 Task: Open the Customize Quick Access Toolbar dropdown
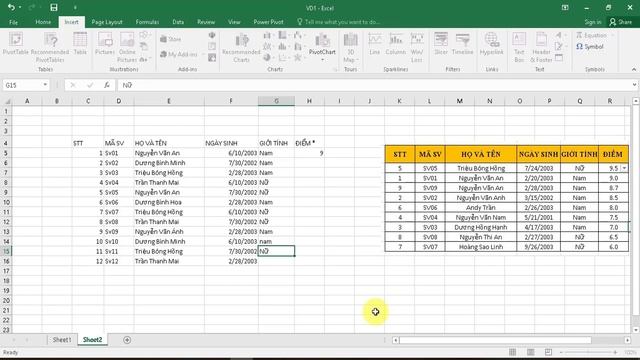[75, 7]
